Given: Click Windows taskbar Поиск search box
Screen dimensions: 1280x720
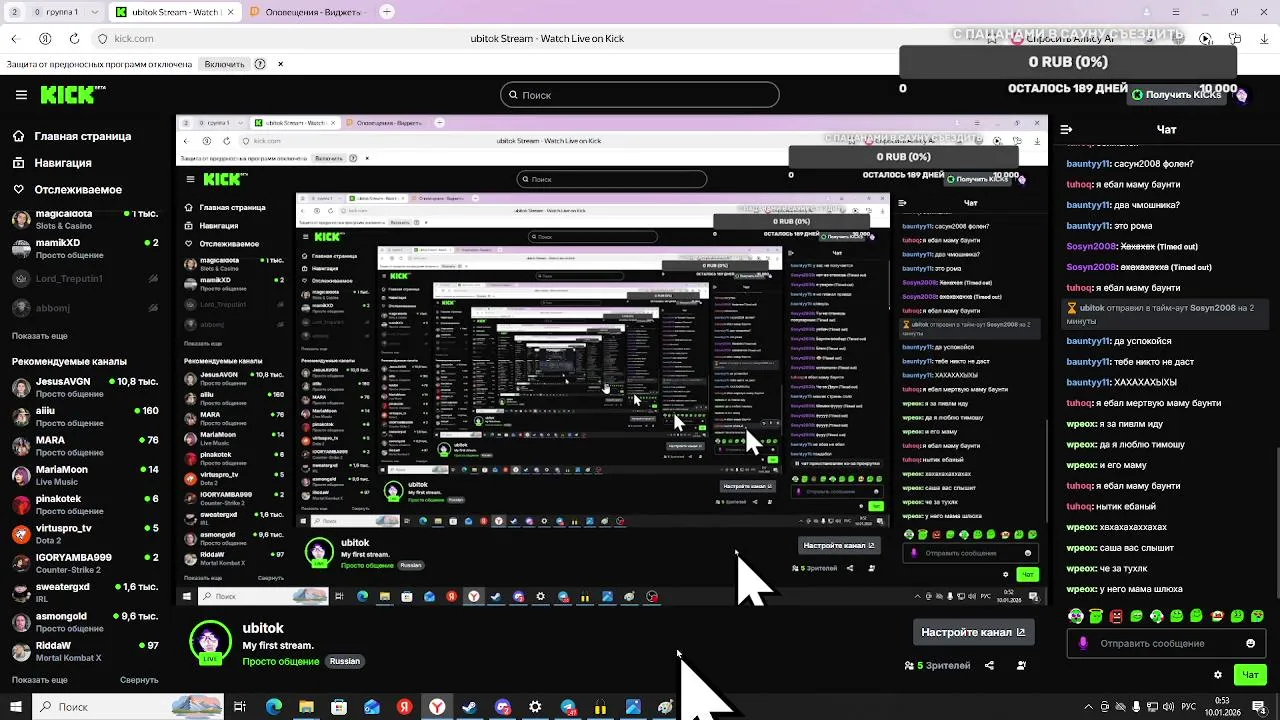Looking at the screenshot, I should [127, 707].
